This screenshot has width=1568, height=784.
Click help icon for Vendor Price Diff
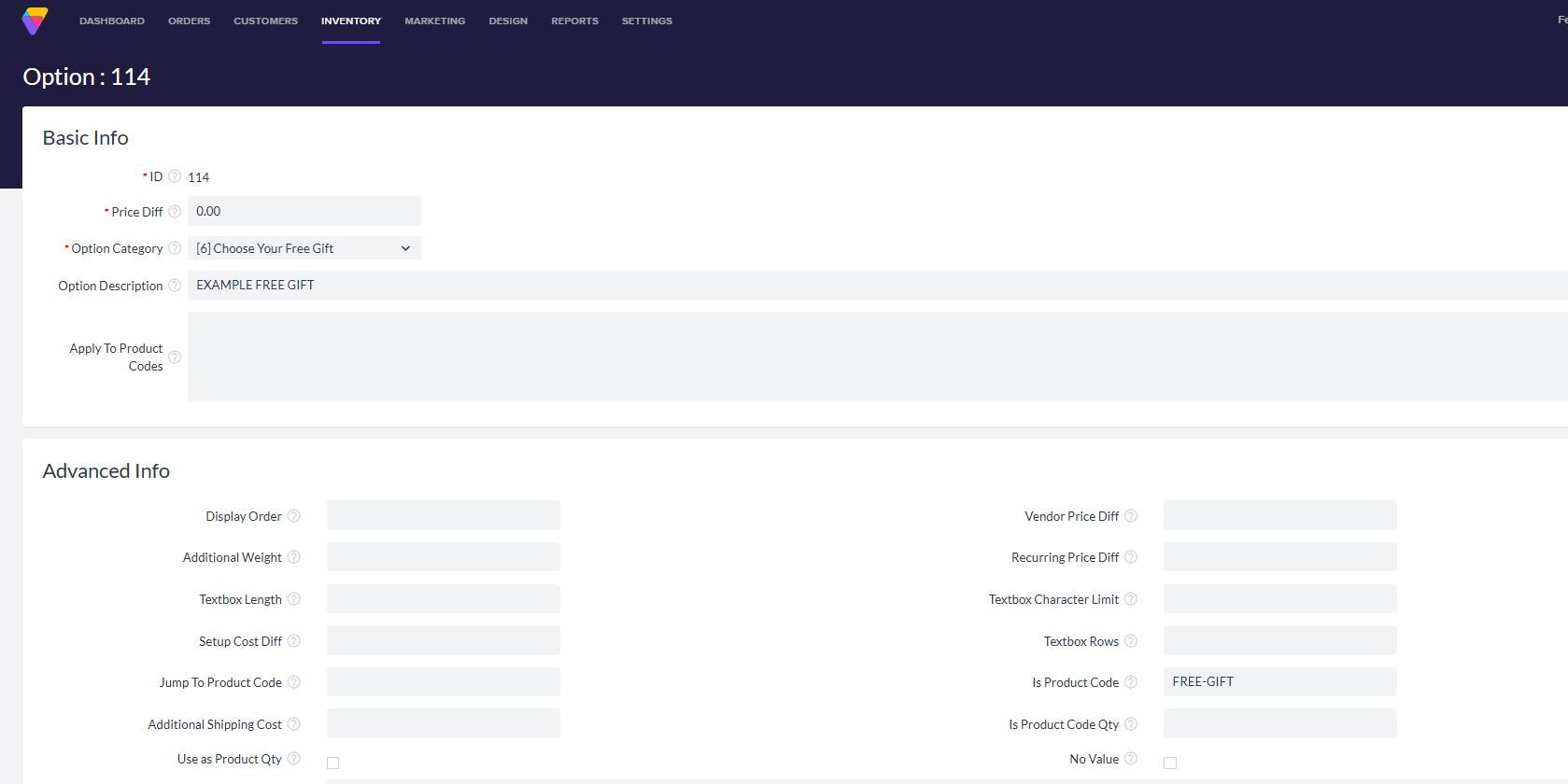(1131, 516)
